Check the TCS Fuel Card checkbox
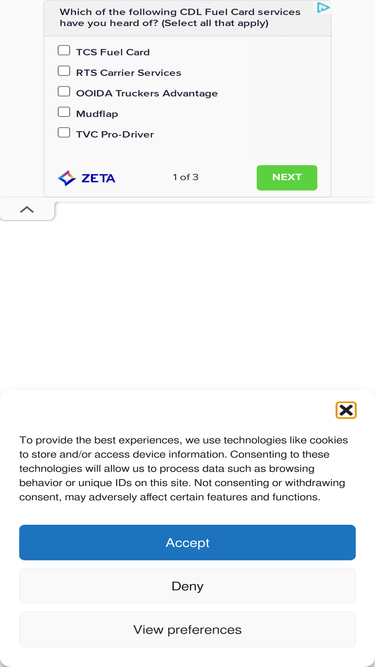The height and width of the screenshot is (667, 375). click(x=64, y=51)
